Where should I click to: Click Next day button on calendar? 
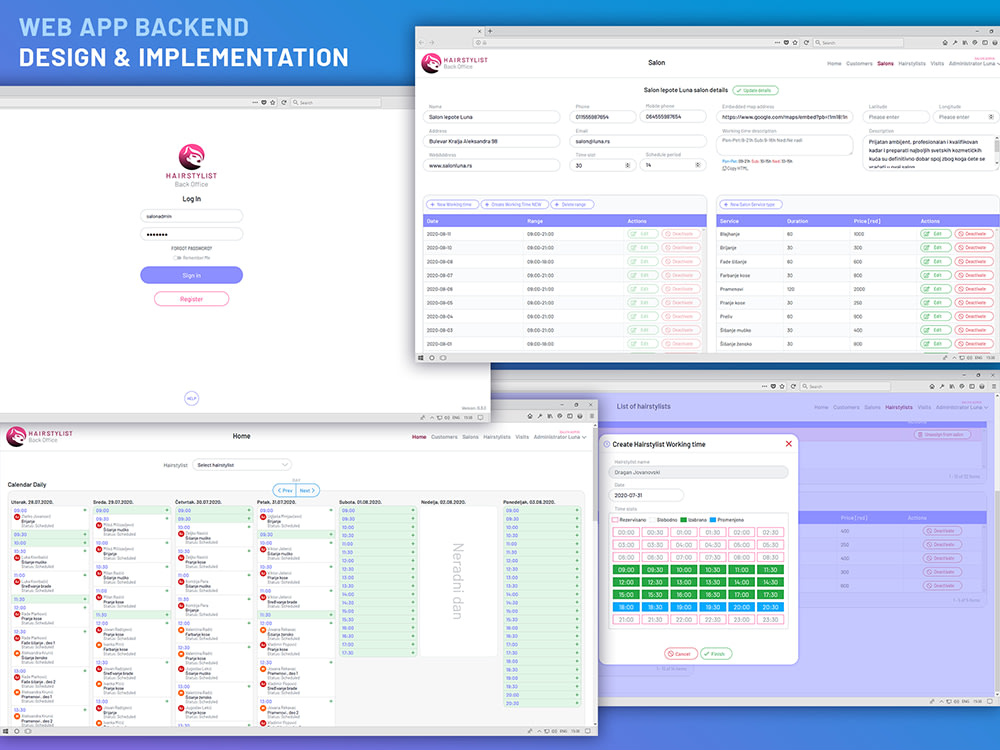click(x=308, y=490)
